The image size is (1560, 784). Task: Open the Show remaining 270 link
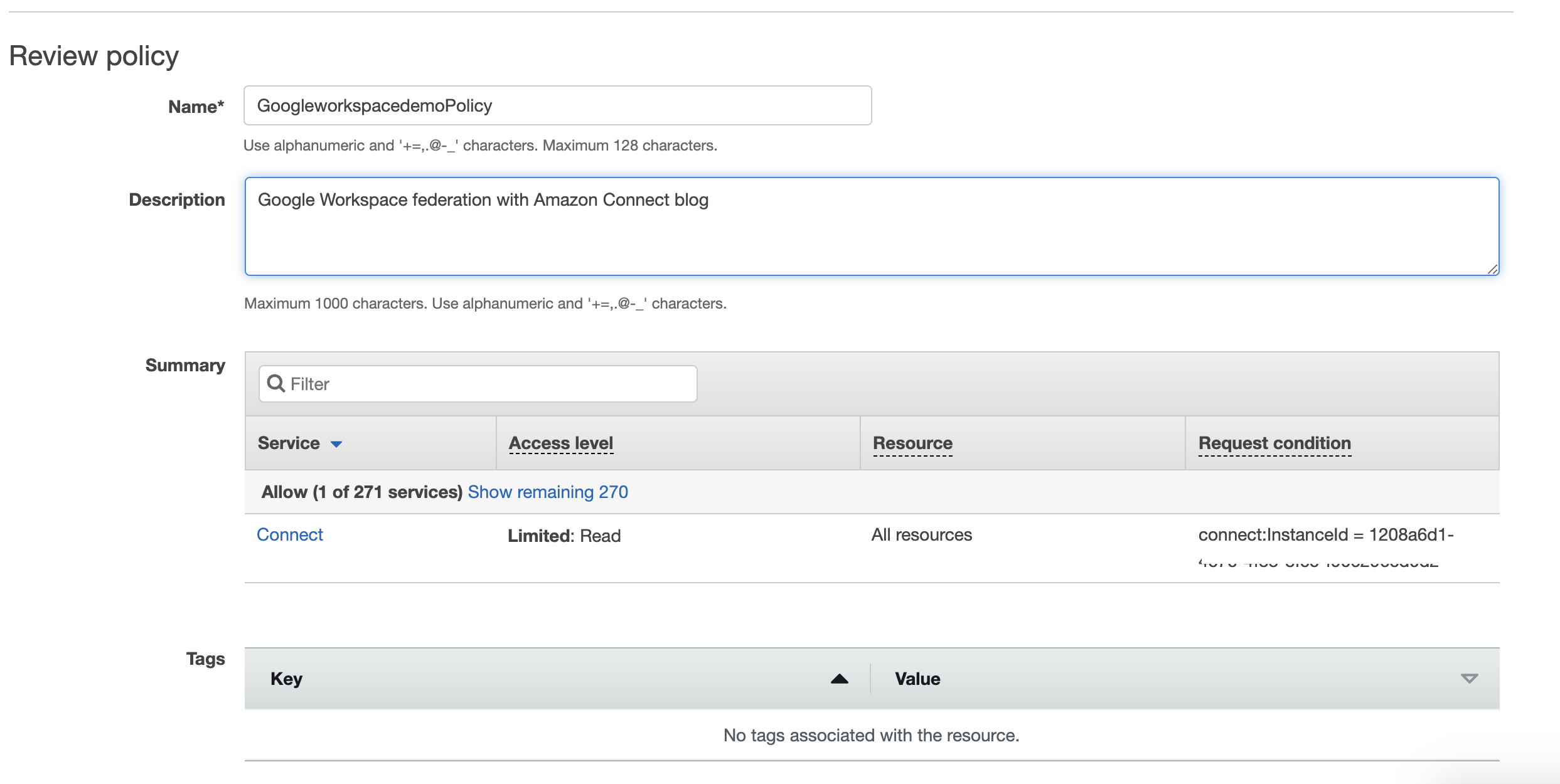pyautogui.click(x=547, y=492)
